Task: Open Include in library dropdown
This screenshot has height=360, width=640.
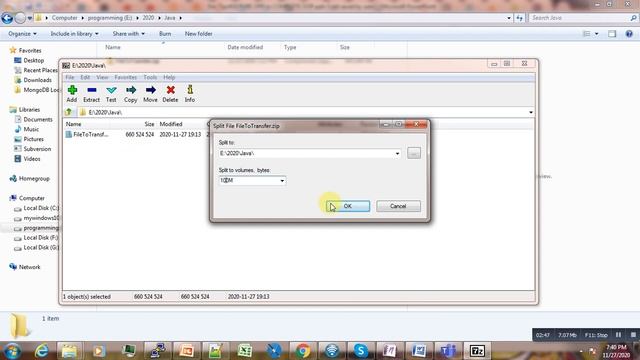Action: (74, 34)
